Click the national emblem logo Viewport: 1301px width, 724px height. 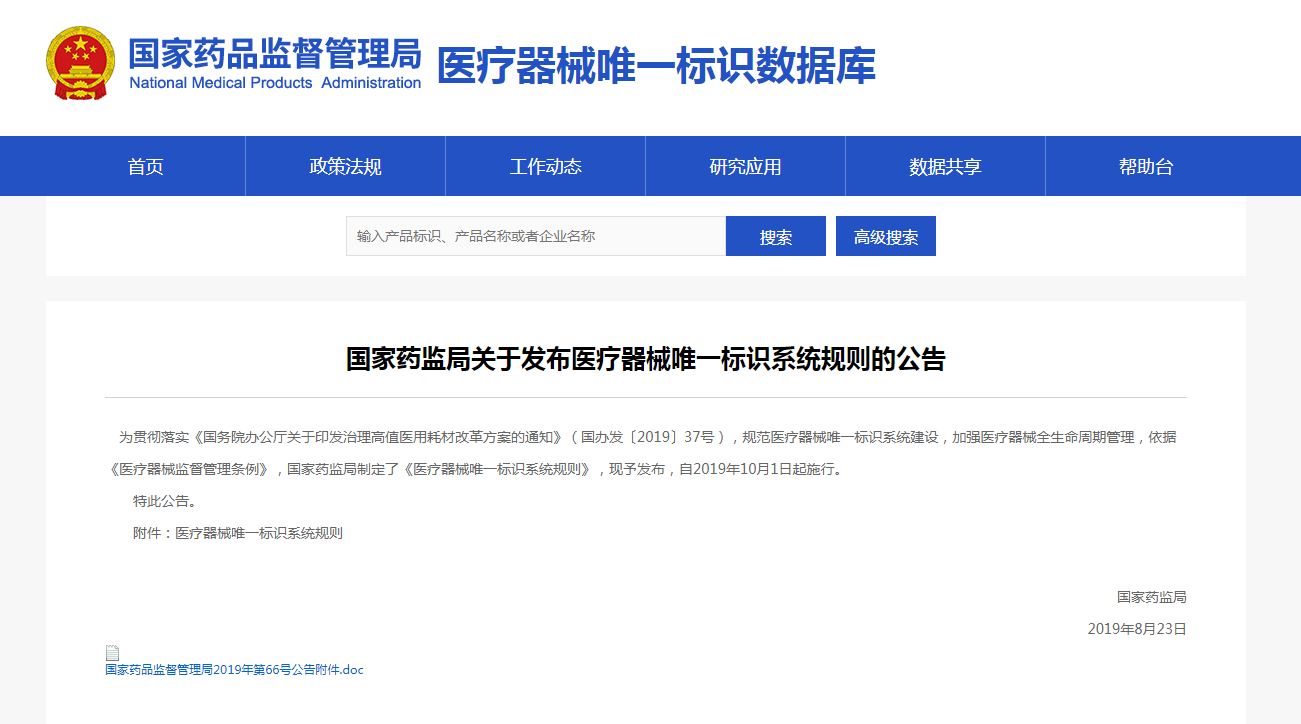[81, 64]
